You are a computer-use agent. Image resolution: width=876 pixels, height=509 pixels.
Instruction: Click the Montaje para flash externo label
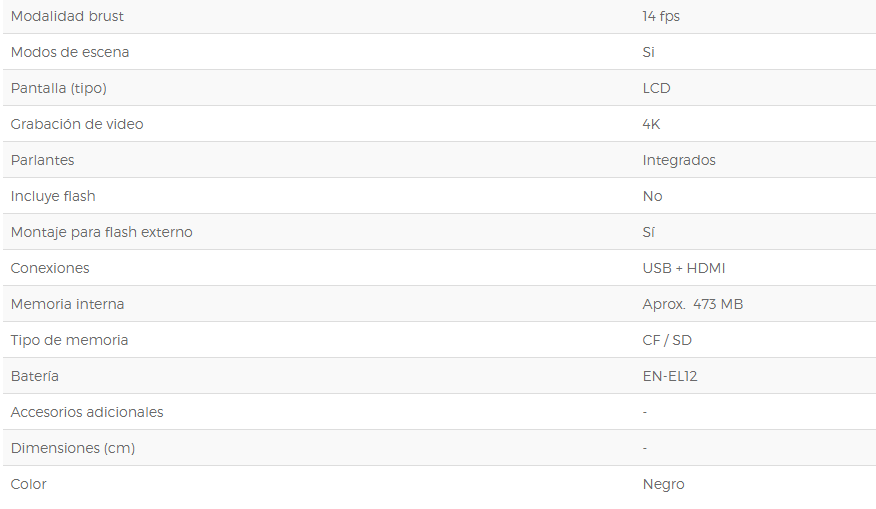(102, 232)
